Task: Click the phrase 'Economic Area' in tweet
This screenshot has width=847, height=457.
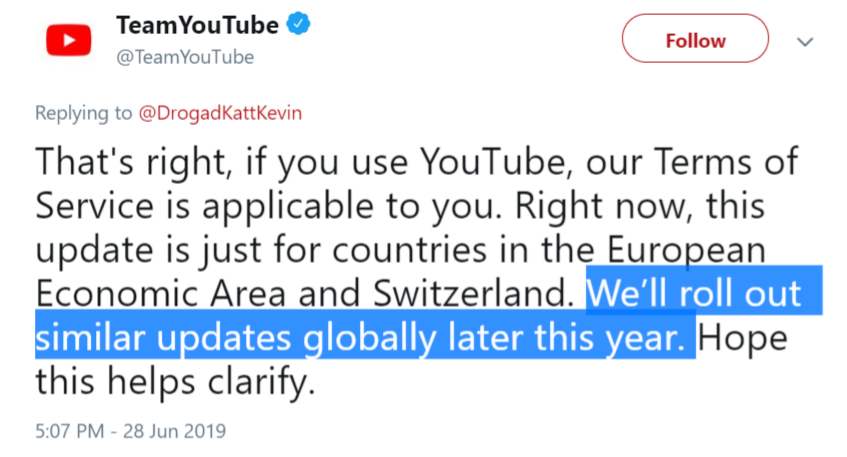Action: 161,294
